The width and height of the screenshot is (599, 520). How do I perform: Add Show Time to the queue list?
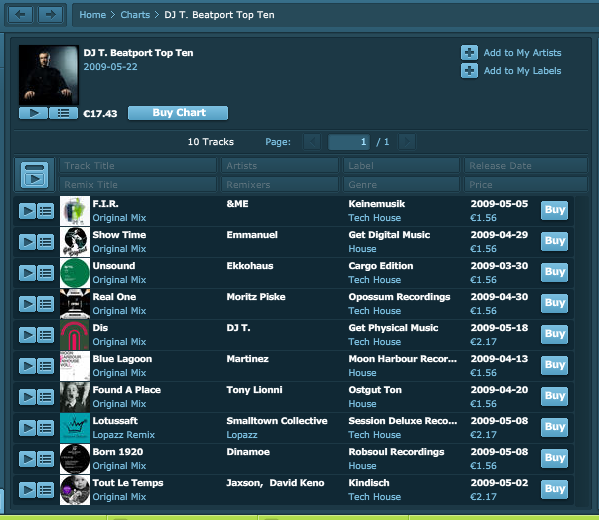coord(45,242)
